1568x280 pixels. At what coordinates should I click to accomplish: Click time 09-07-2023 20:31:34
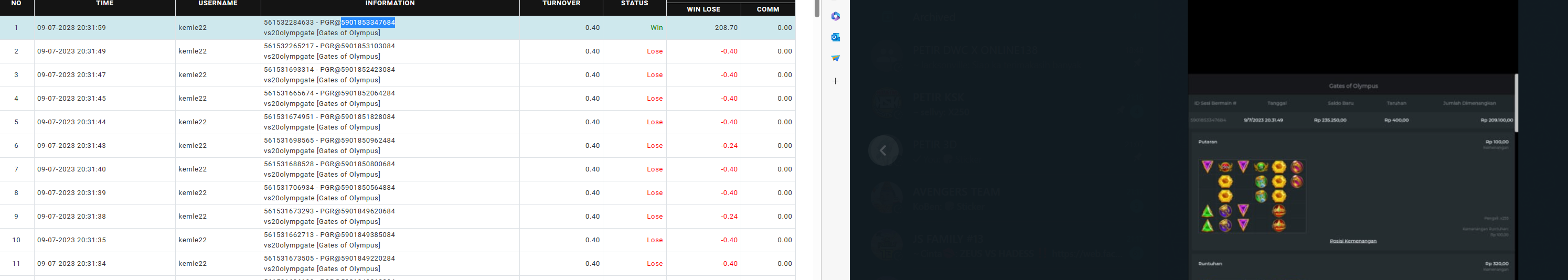[x=71, y=264]
